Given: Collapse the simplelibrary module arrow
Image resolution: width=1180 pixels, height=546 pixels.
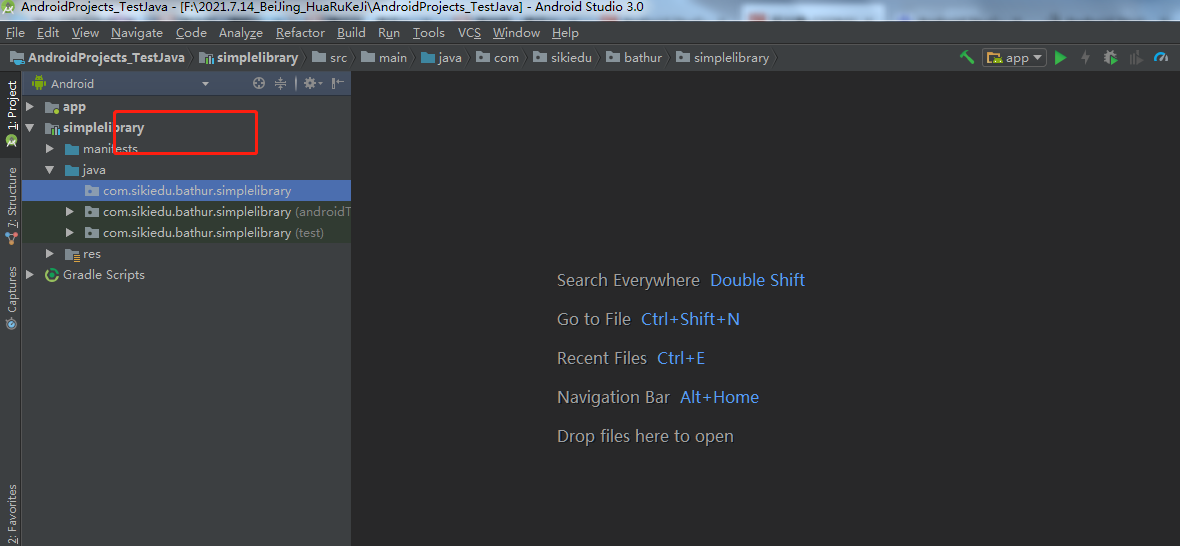Looking at the screenshot, I should pos(30,128).
